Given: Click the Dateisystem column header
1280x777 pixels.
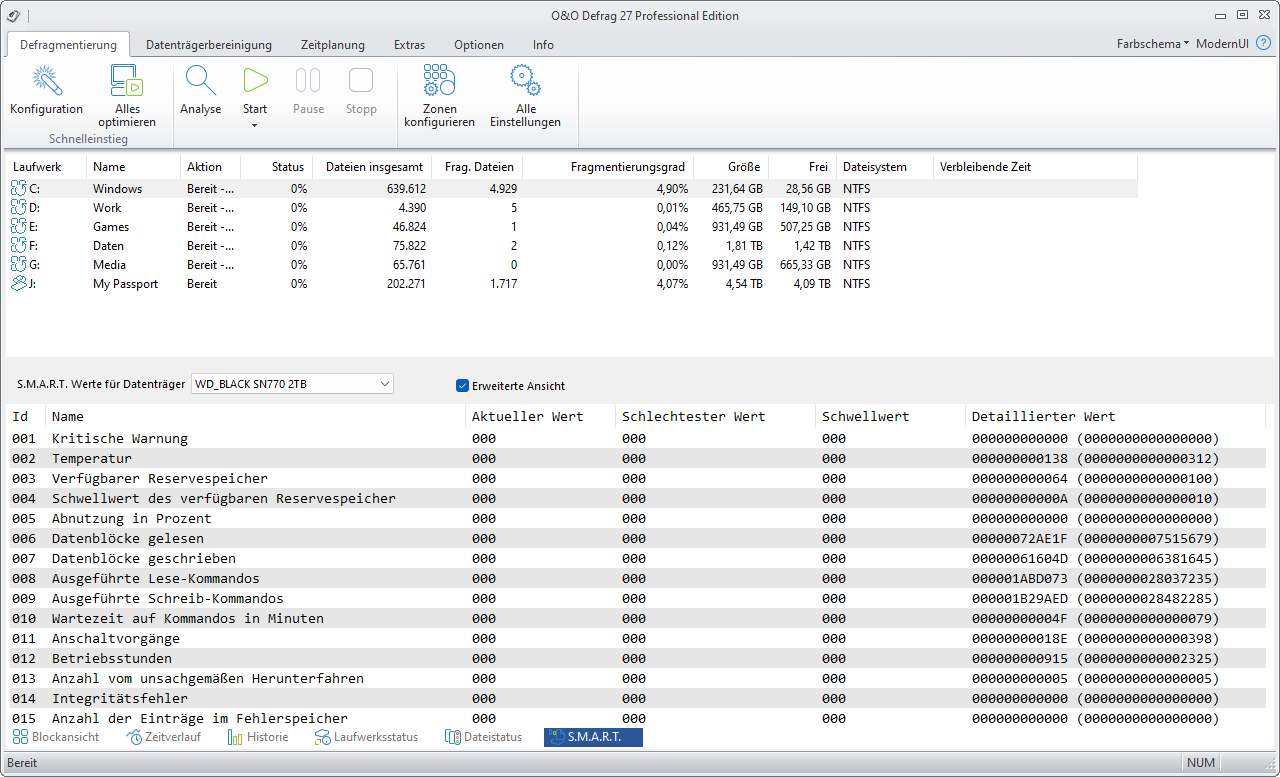Looking at the screenshot, I should coord(885,167).
